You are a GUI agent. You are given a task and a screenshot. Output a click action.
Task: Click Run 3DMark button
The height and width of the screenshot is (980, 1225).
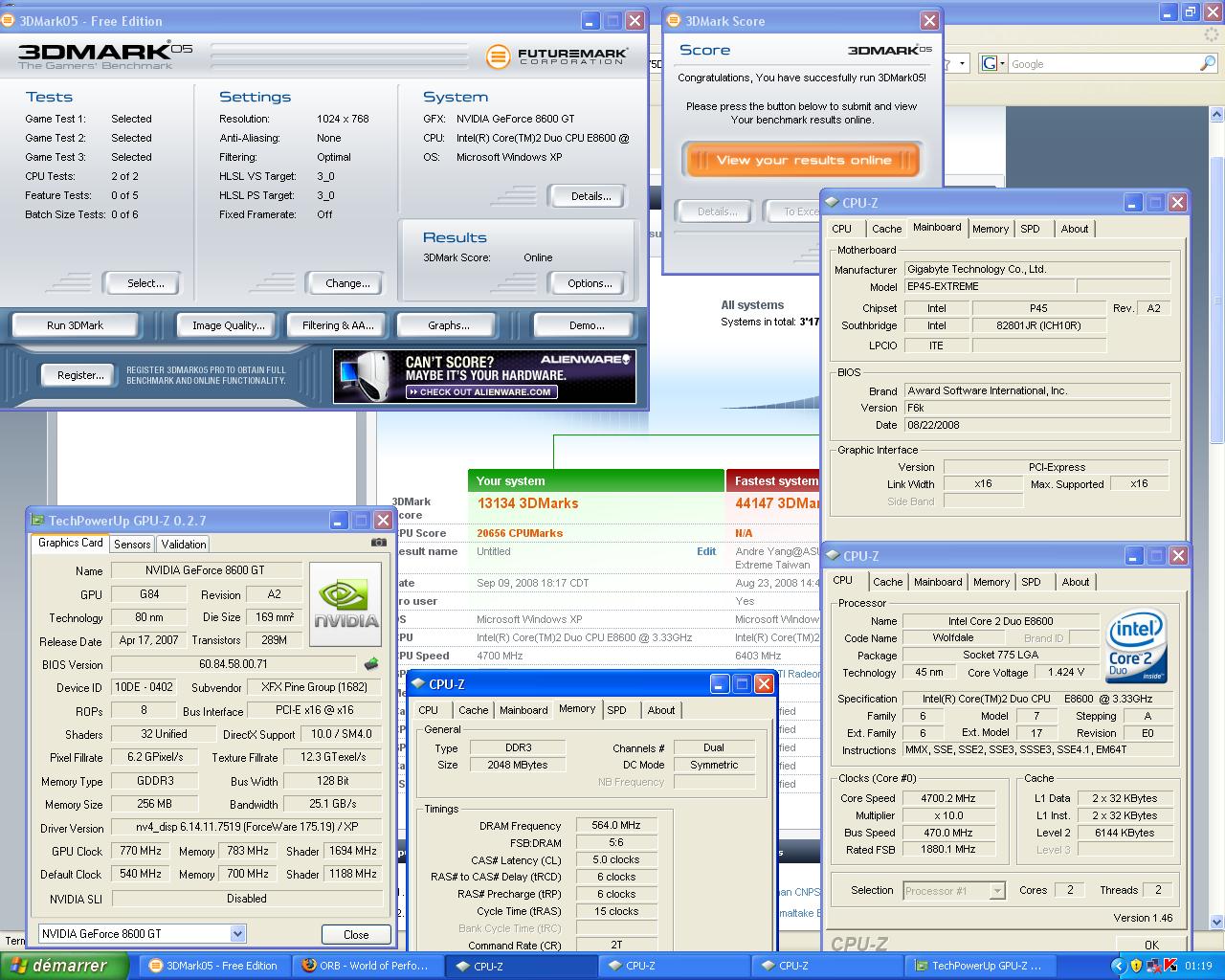pyautogui.click(x=75, y=325)
